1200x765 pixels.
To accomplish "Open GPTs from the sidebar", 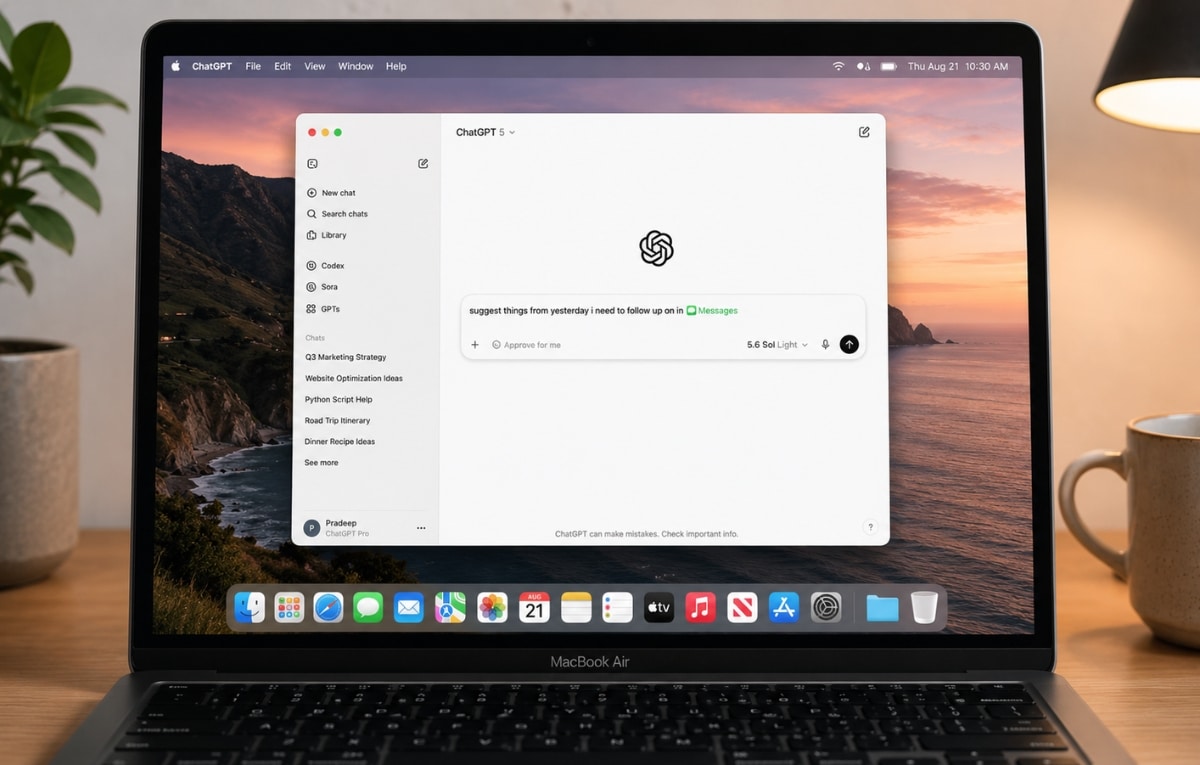I will (323, 309).
